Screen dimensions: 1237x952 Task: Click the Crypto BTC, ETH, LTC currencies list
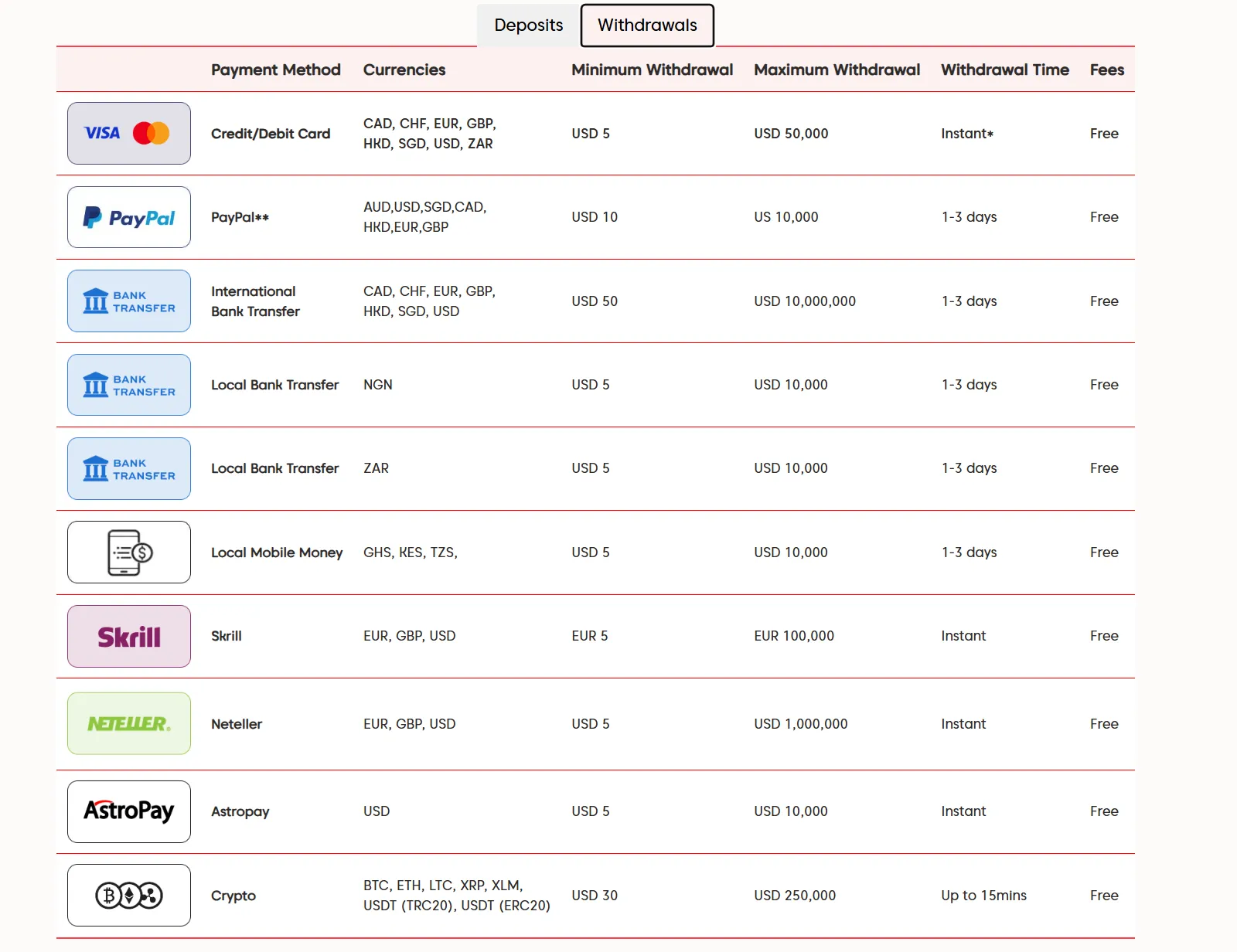[457, 896]
